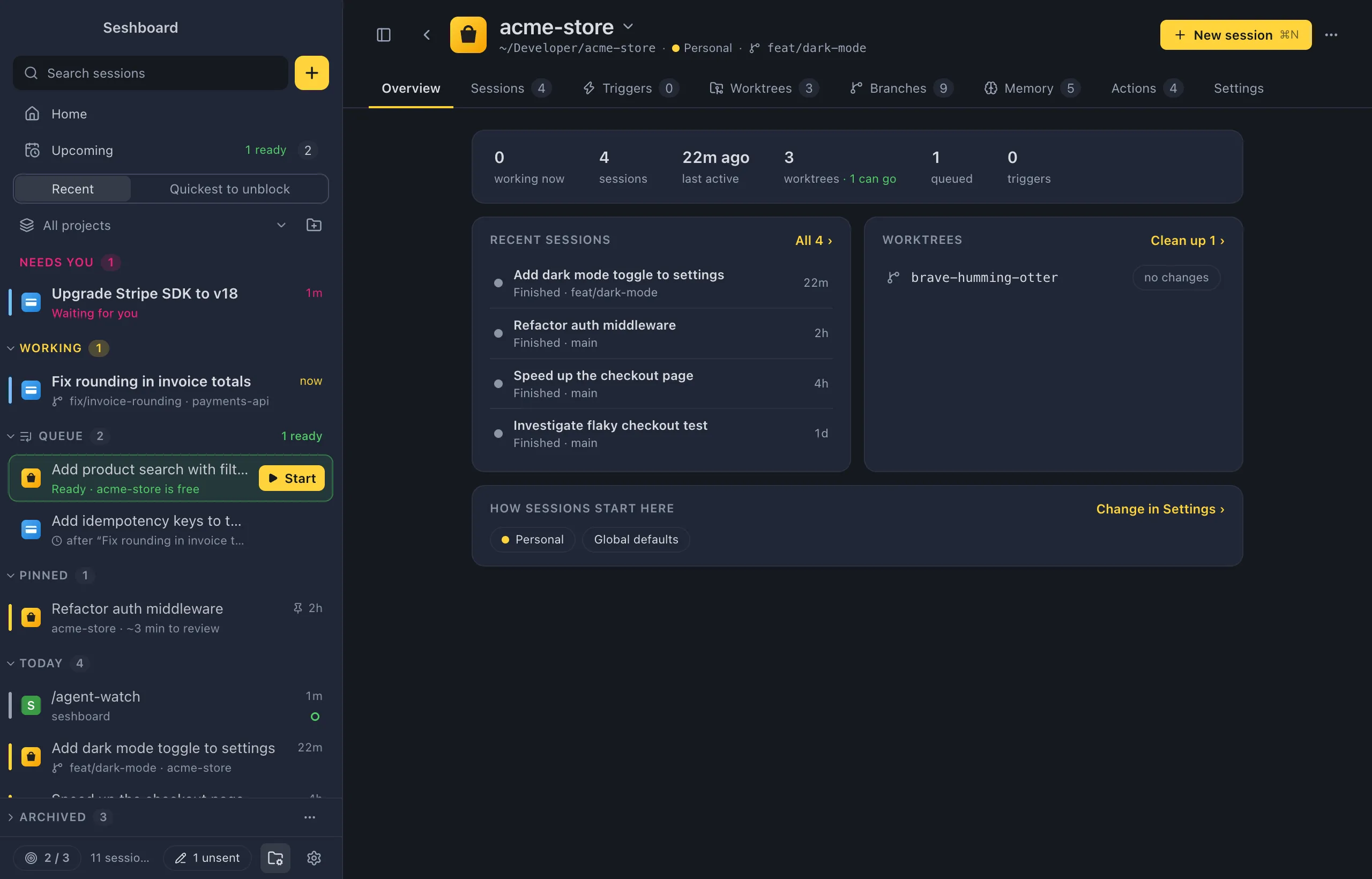Collapse the TODAY section
Screen dimensions: 1372x879
(x=10, y=663)
